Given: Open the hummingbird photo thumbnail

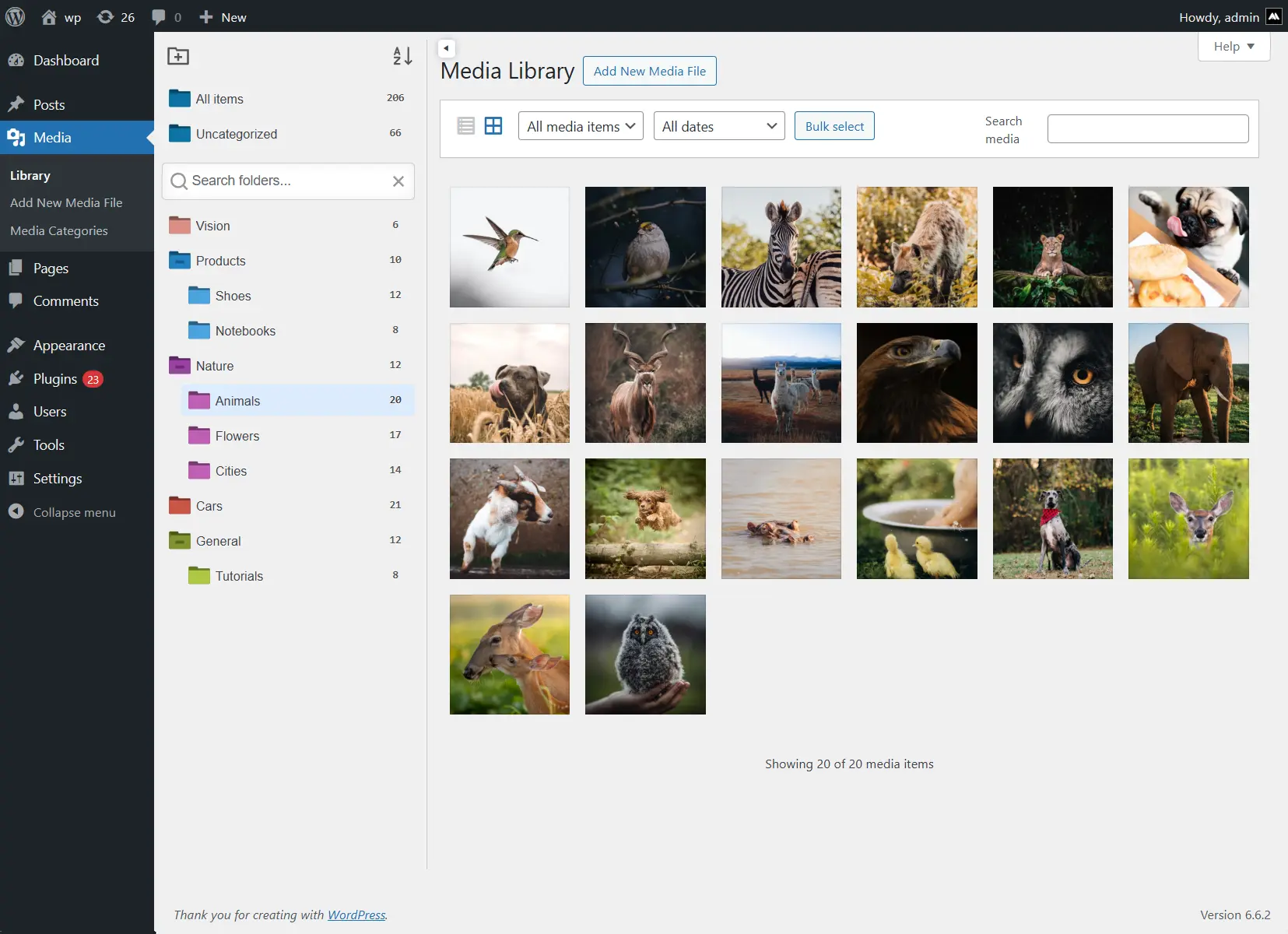Looking at the screenshot, I should point(509,247).
